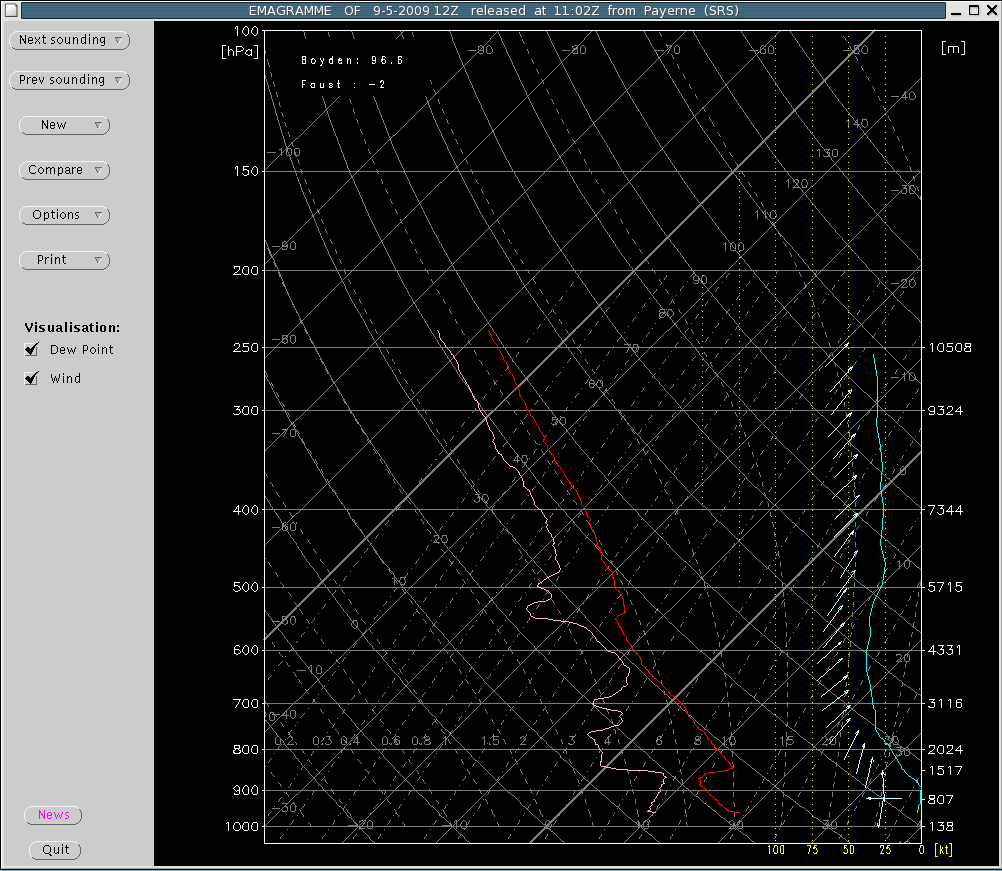The height and width of the screenshot is (871, 1002).
Task: Click the 5715 altitude label
Action: (x=945, y=587)
